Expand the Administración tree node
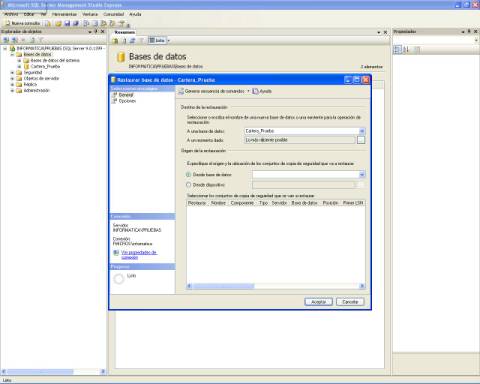This screenshot has width=480, height=384. [12, 90]
